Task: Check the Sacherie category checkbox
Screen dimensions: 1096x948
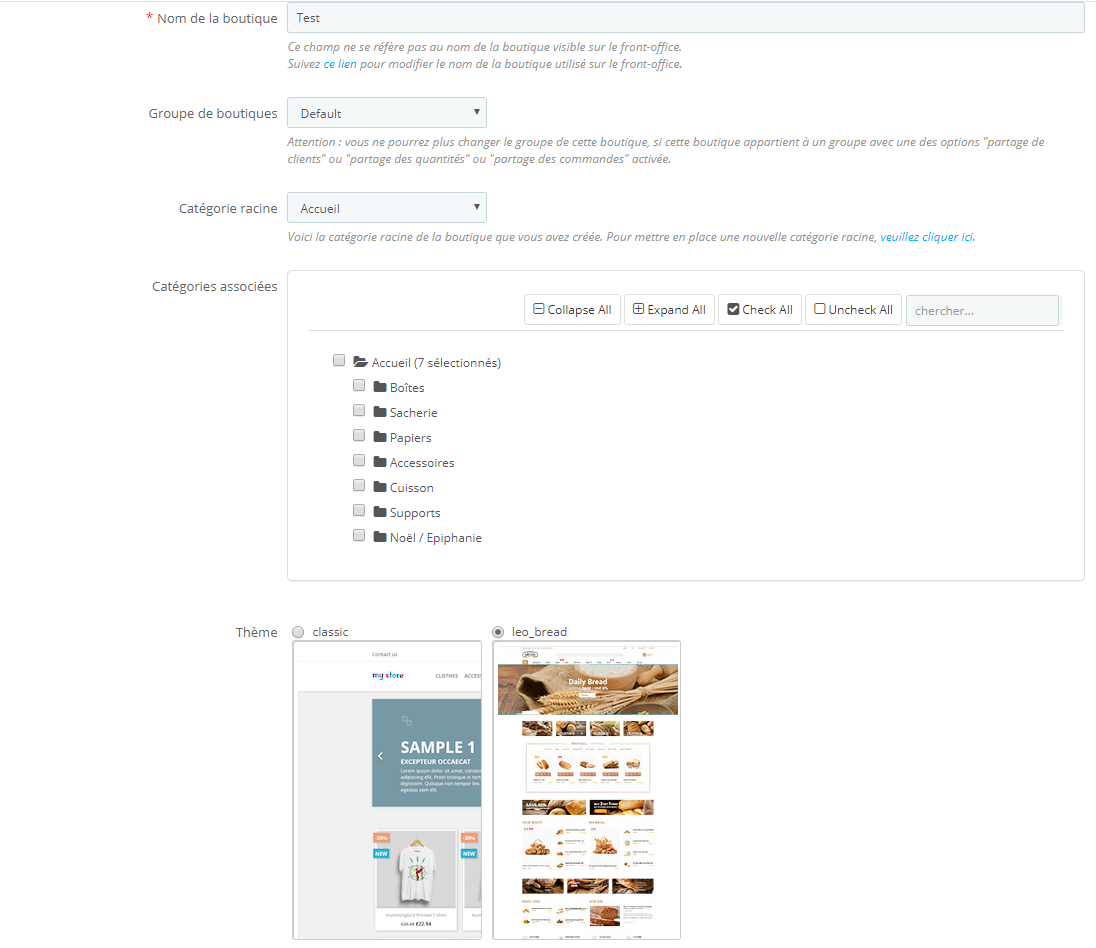Action: 359,410
